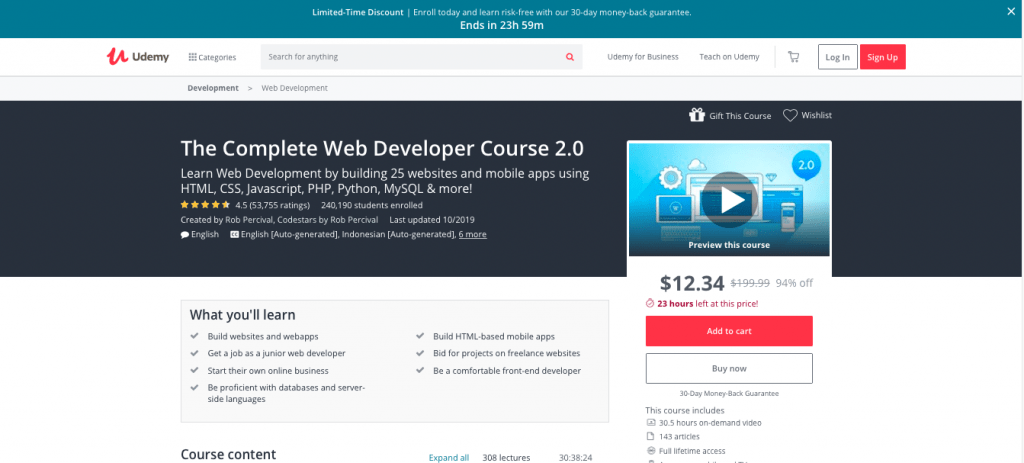1024x463 pixels.
Task: Click the Log In button
Action: (837, 57)
